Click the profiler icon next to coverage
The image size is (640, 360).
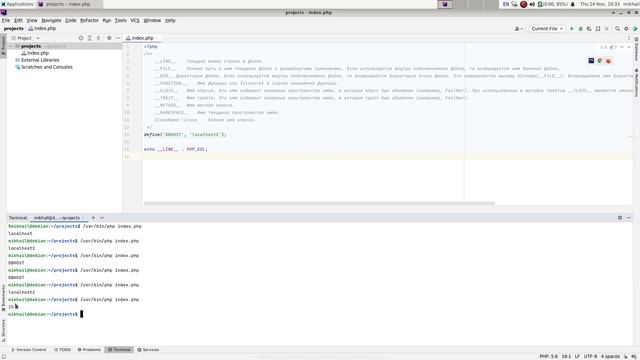[x=598, y=29]
